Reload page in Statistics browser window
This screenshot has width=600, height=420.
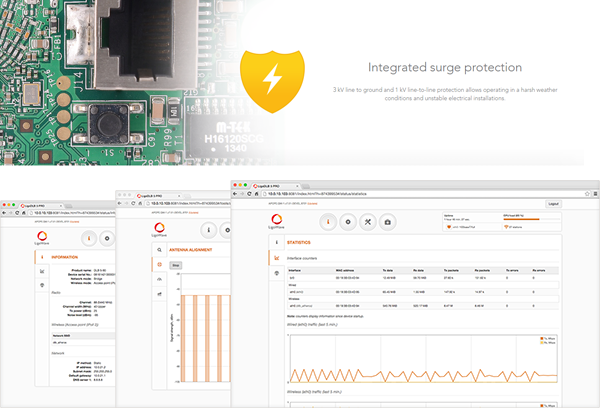pos(249,194)
